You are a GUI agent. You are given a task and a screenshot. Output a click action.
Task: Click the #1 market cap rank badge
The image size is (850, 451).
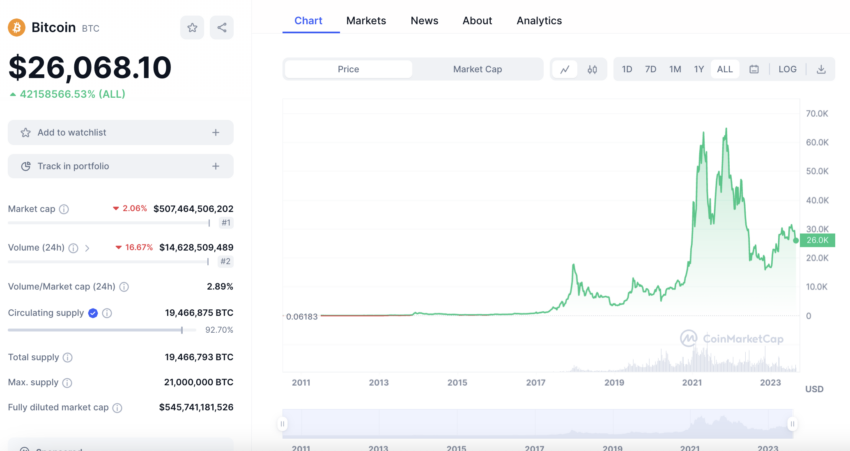[x=226, y=223]
